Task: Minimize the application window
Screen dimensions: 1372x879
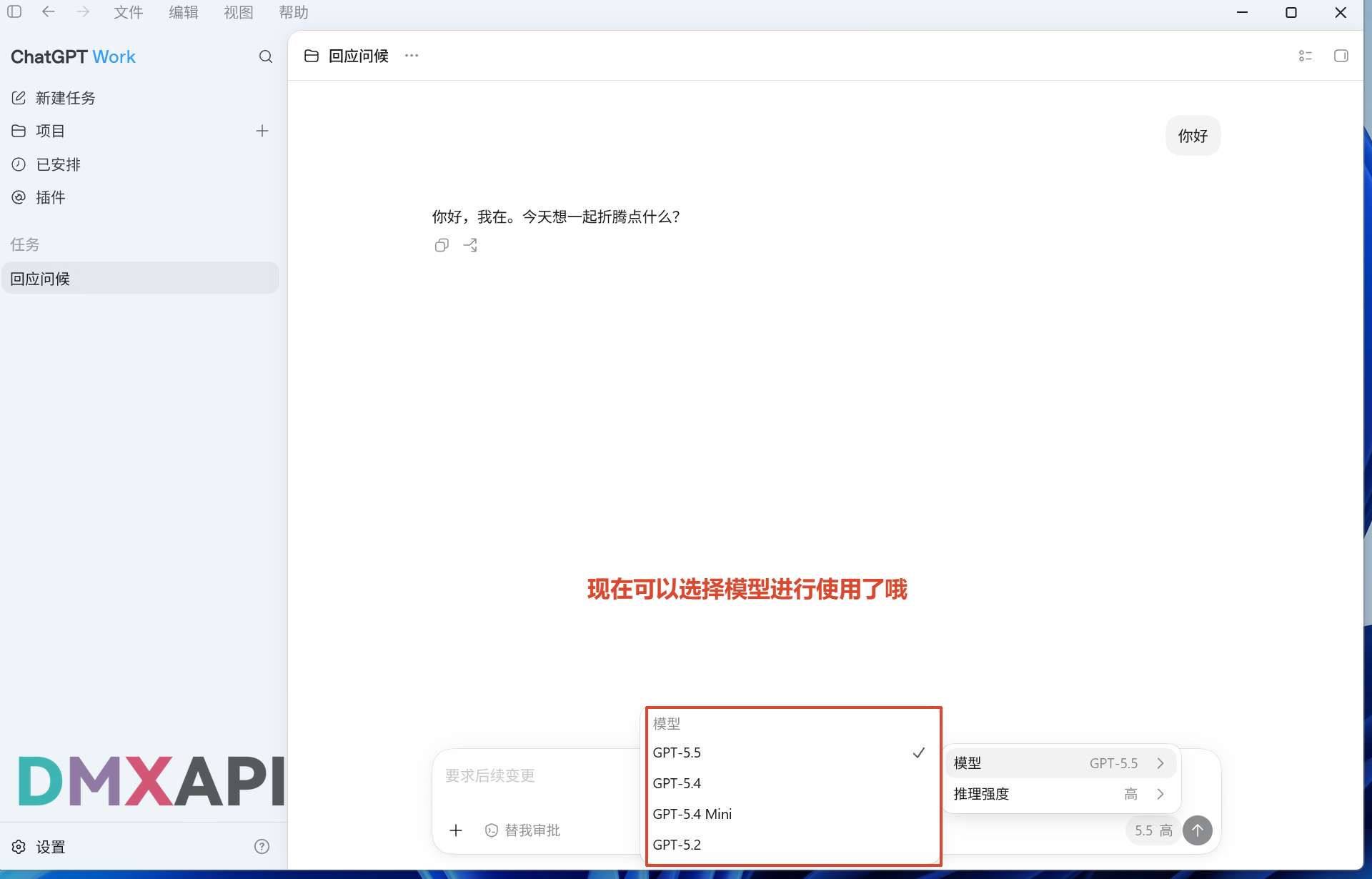Action: pos(1243,12)
